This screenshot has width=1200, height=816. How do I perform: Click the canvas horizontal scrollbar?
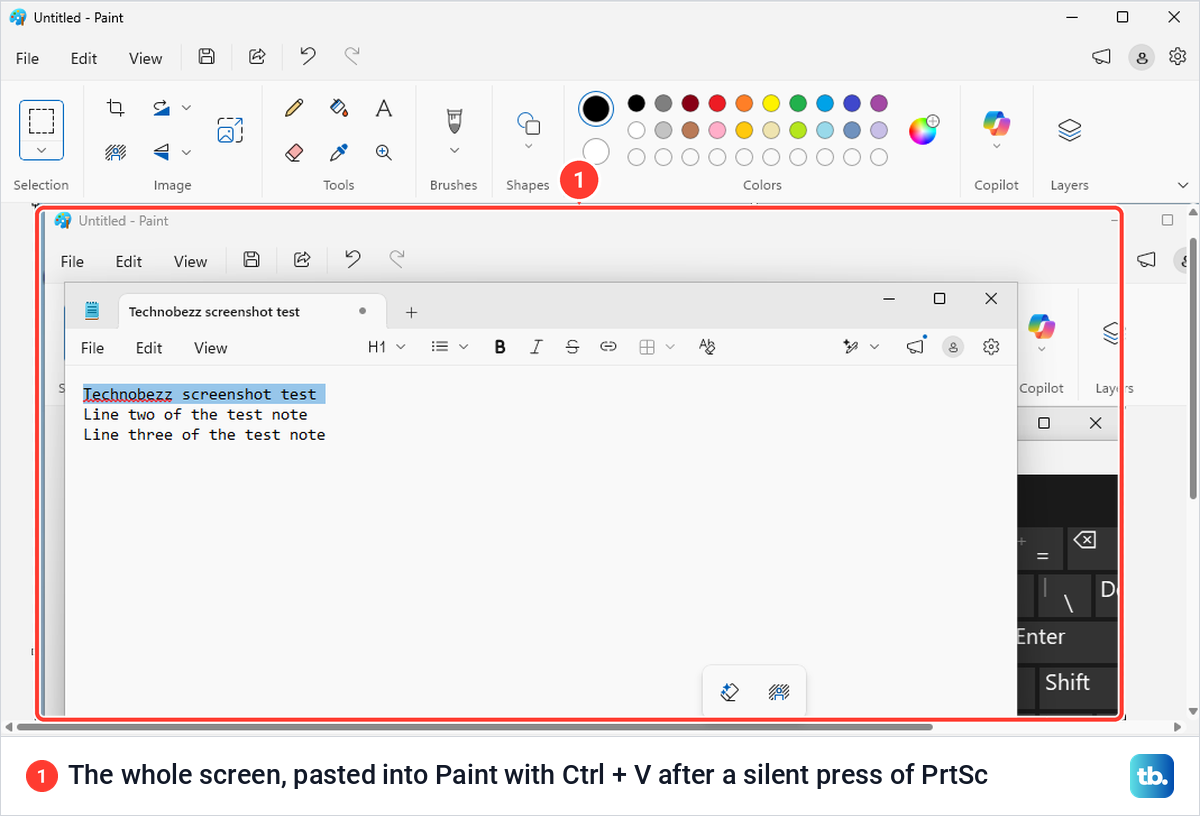[x=473, y=727]
